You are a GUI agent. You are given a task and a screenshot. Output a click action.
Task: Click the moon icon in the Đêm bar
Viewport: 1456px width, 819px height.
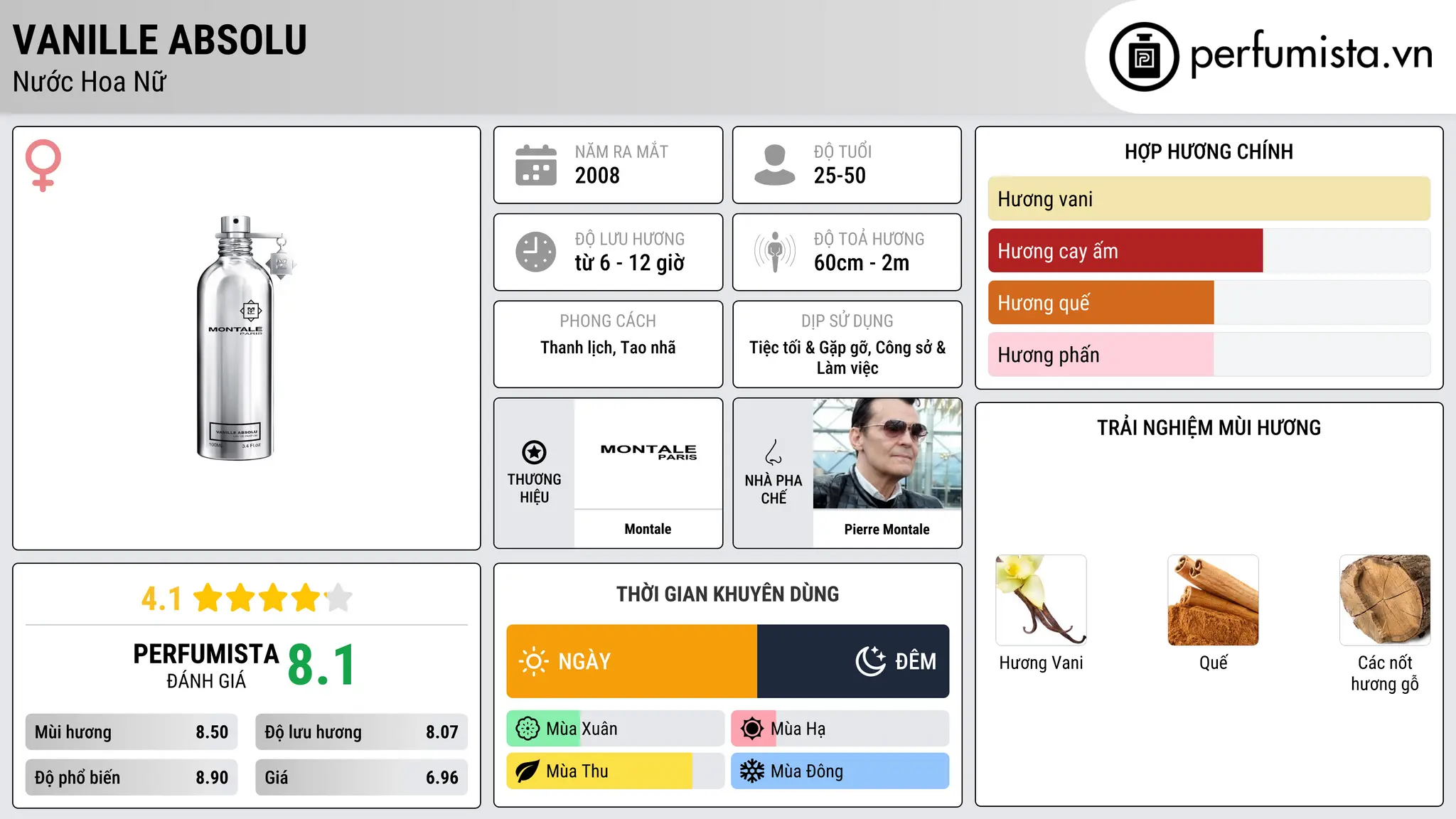[x=870, y=661]
